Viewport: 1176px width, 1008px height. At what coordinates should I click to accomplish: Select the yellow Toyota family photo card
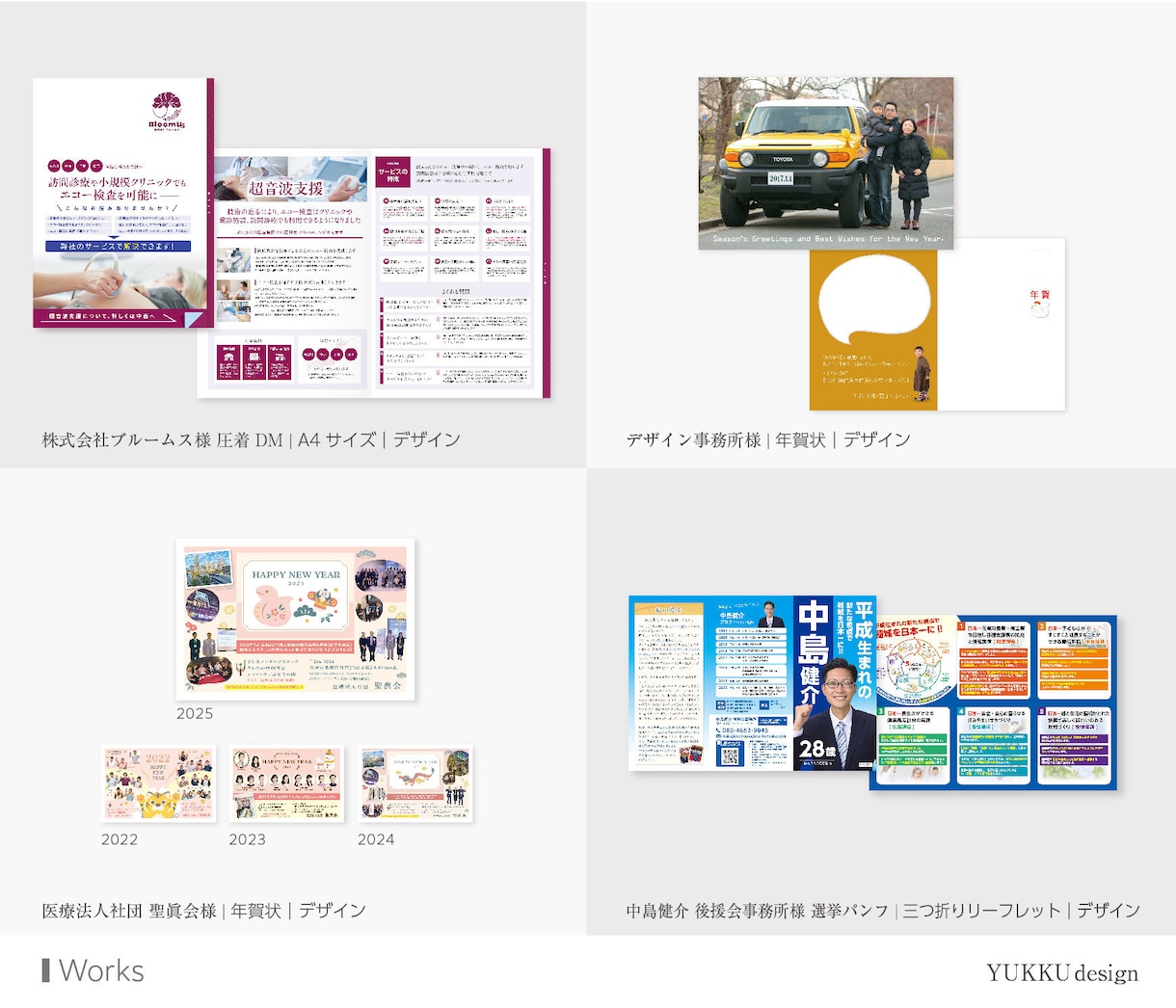tap(826, 163)
